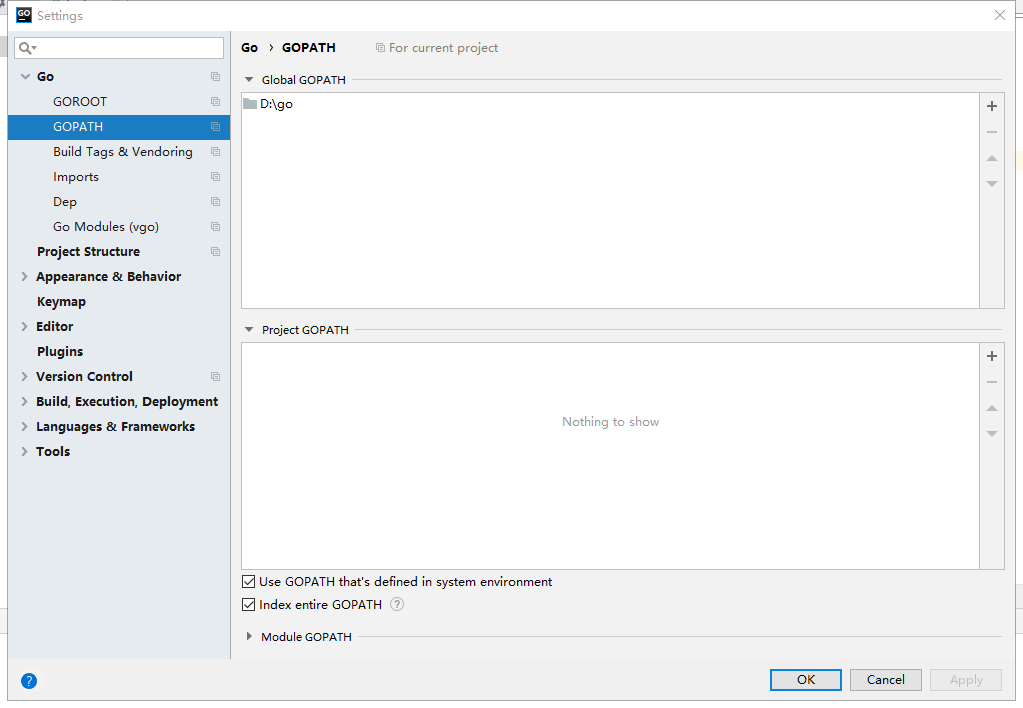The height and width of the screenshot is (708, 1023).
Task: Add a path to Project GOPATH with plus
Action: [x=992, y=356]
